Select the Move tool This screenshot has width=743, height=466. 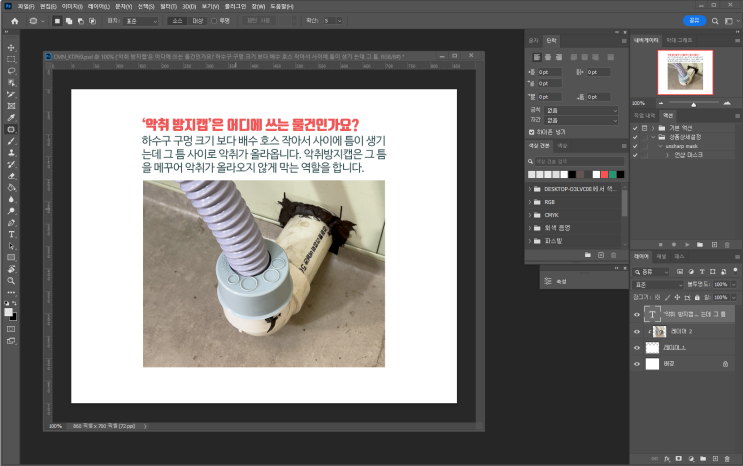point(11,47)
